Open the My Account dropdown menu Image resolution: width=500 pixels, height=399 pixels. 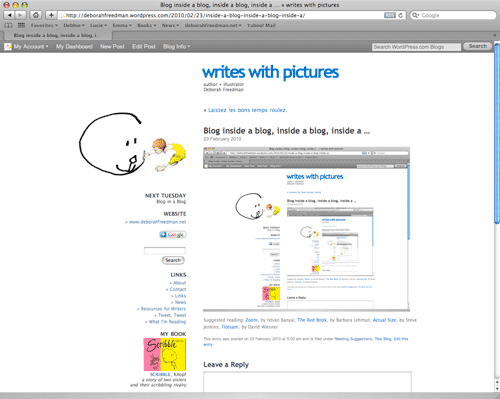[31, 47]
